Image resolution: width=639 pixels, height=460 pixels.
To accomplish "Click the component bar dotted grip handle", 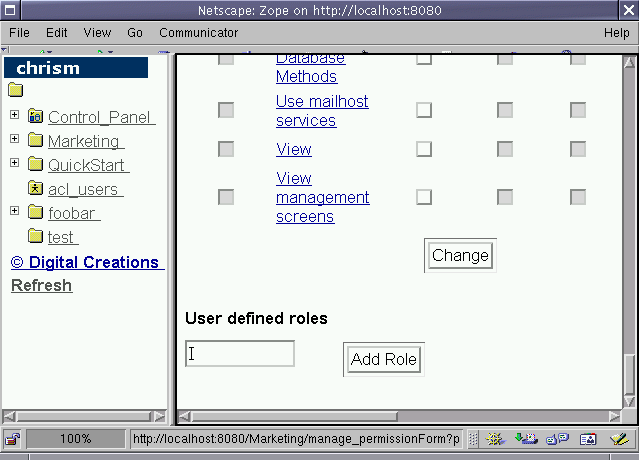I will (473, 439).
